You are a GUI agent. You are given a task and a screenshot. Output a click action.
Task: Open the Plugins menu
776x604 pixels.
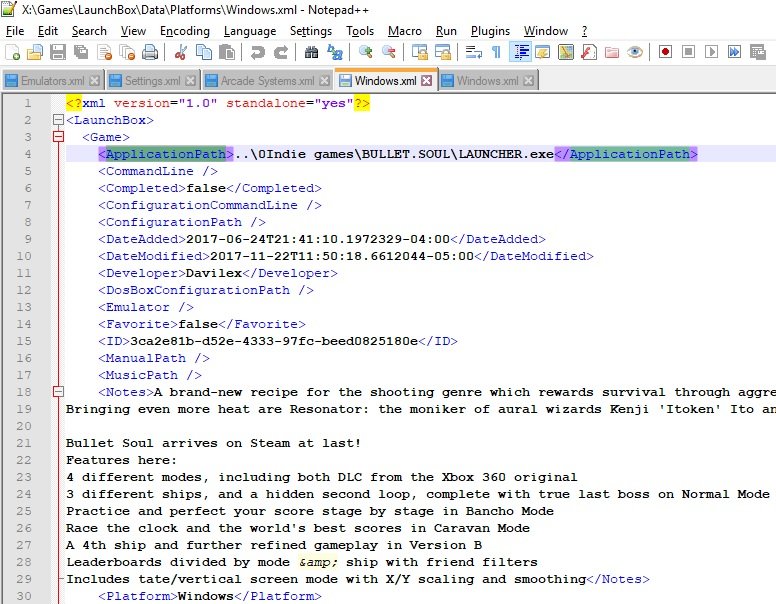[490, 31]
